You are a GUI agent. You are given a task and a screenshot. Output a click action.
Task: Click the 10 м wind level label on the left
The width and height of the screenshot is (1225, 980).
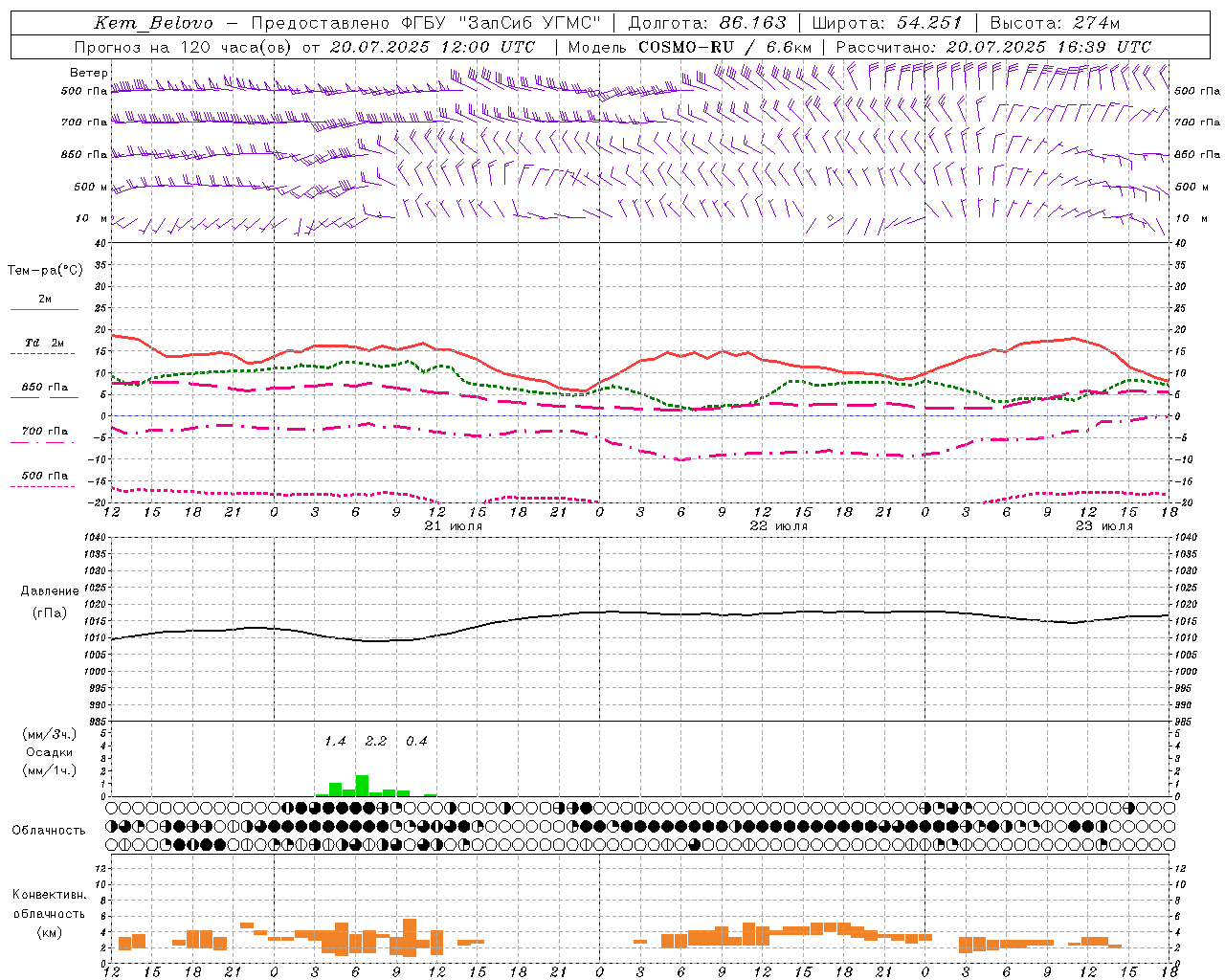coord(92,218)
